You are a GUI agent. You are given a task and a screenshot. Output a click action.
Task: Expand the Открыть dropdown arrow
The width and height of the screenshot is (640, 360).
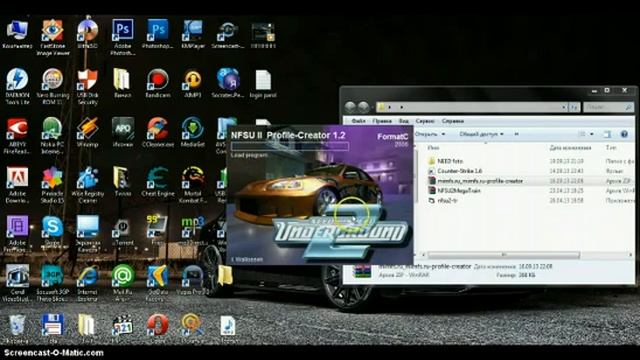tap(443, 134)
